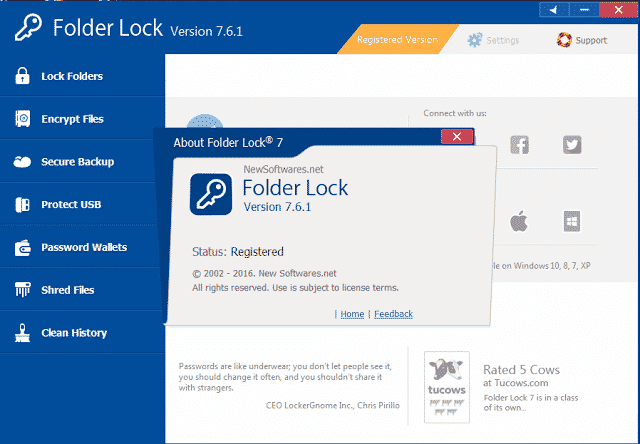
Task: Click the Feedback link in About dialog
Action: tap(393, 314)
